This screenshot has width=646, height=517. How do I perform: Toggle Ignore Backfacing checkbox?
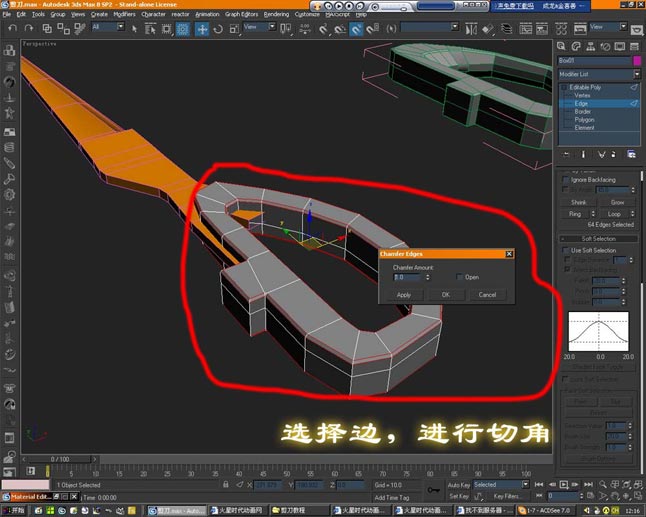pos(566,180)
